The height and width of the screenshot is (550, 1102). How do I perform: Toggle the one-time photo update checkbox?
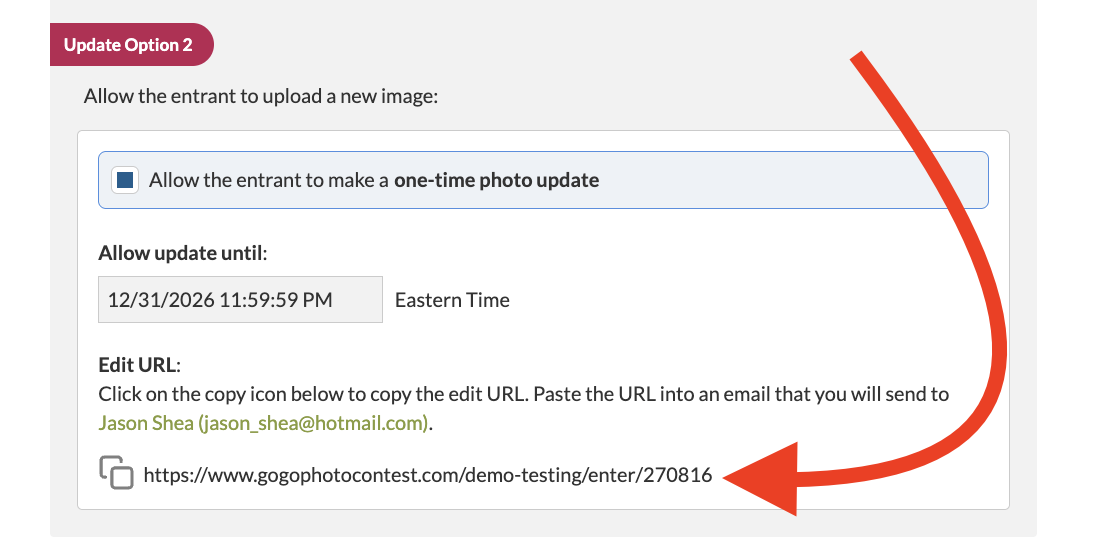[125, 181]
